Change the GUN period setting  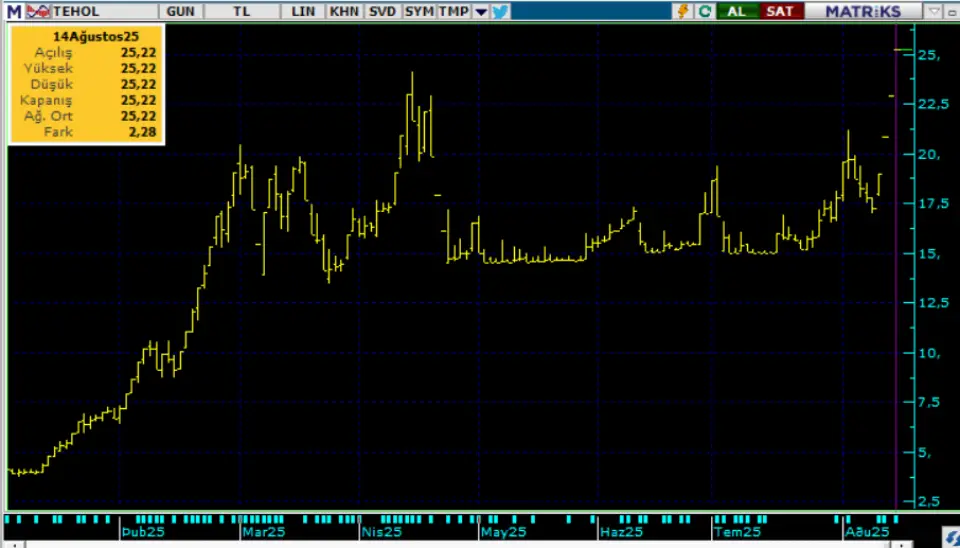pyautogui.click(x=181, y=11)
